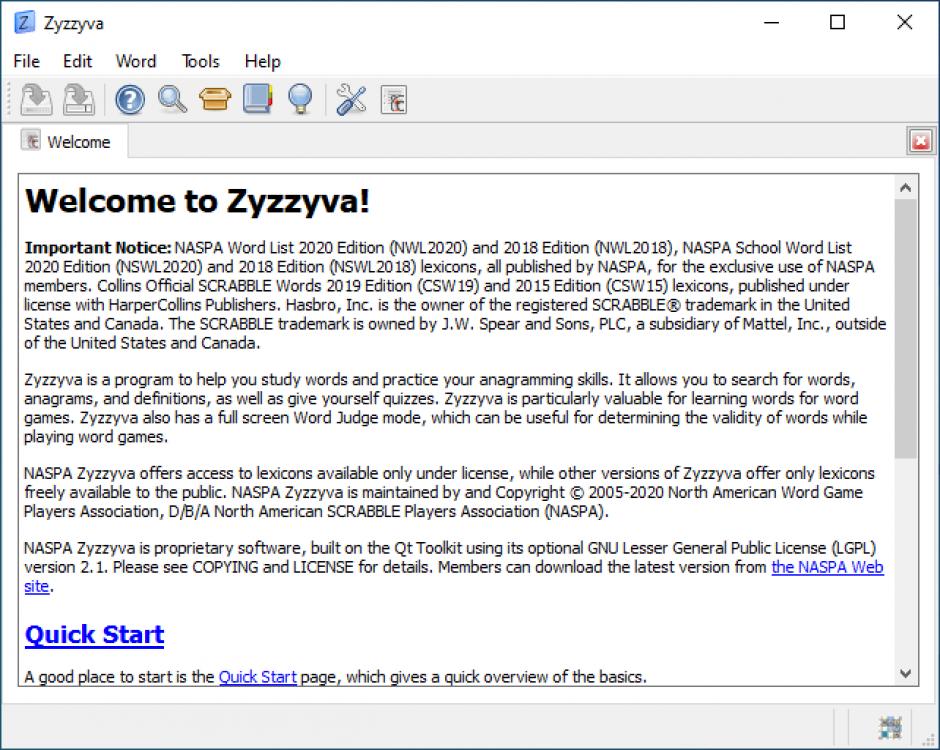Click the window resize grip in the corner
The width and height of the screenshot is (940, 750).
(x=928, y=739)
